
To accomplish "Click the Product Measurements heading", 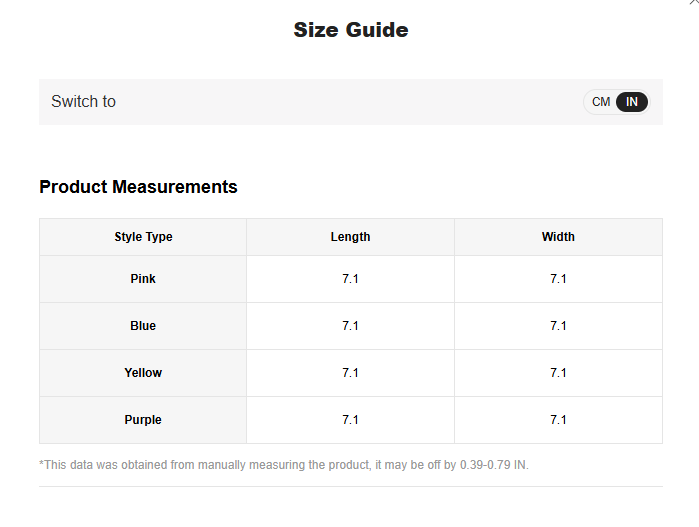I will point(138,187).
